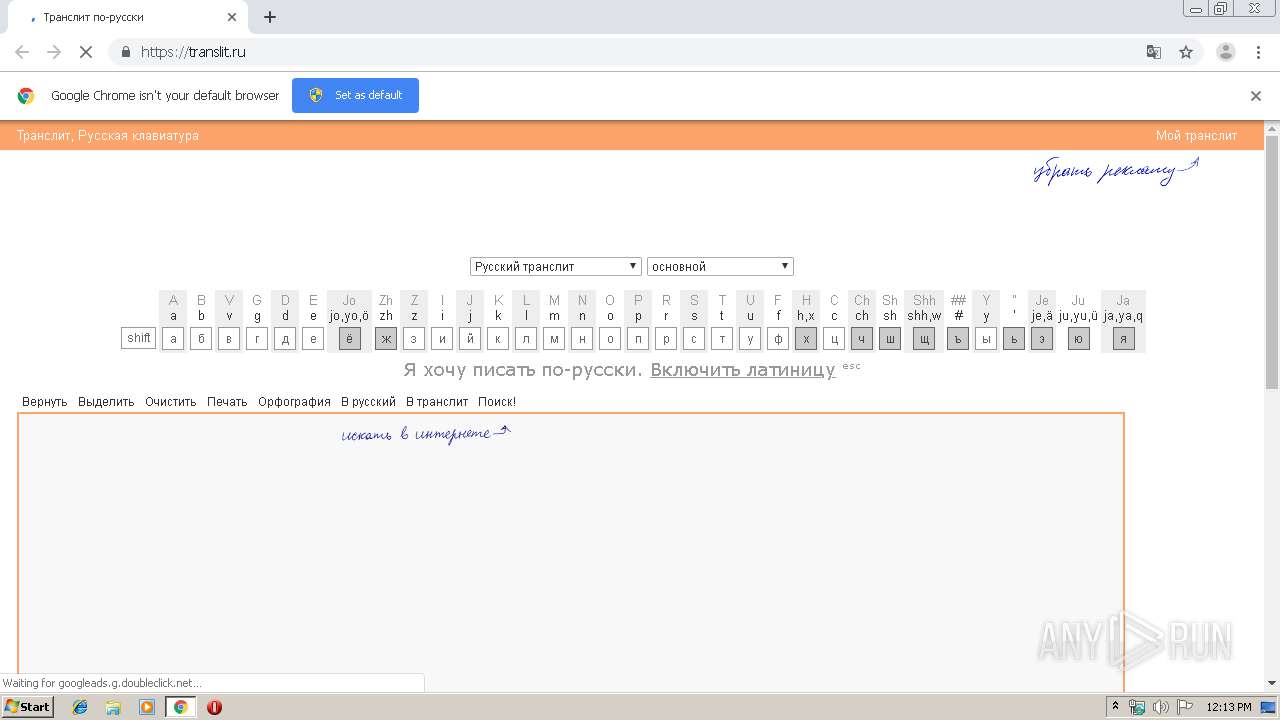
Task: Click 'Очистить' to clear the text
Action: click(x=170, y=402)
